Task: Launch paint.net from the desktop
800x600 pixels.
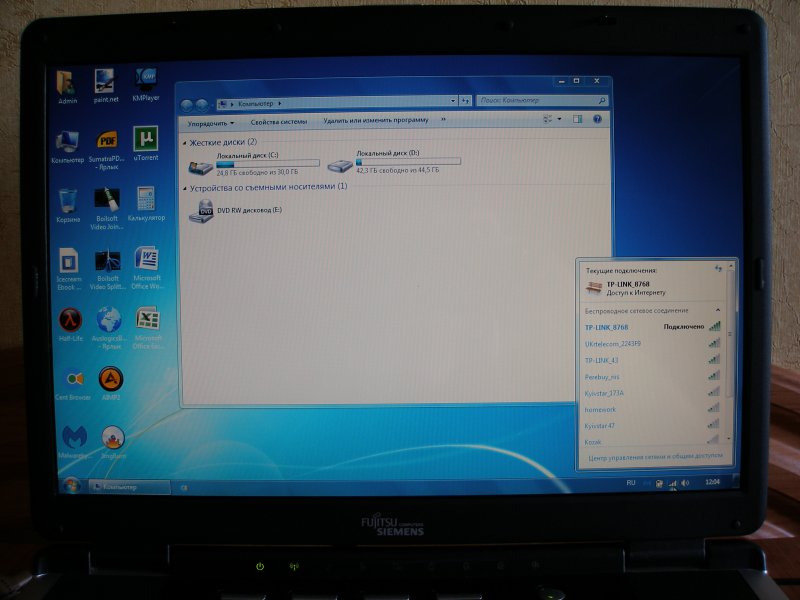Action: [105, 82]
